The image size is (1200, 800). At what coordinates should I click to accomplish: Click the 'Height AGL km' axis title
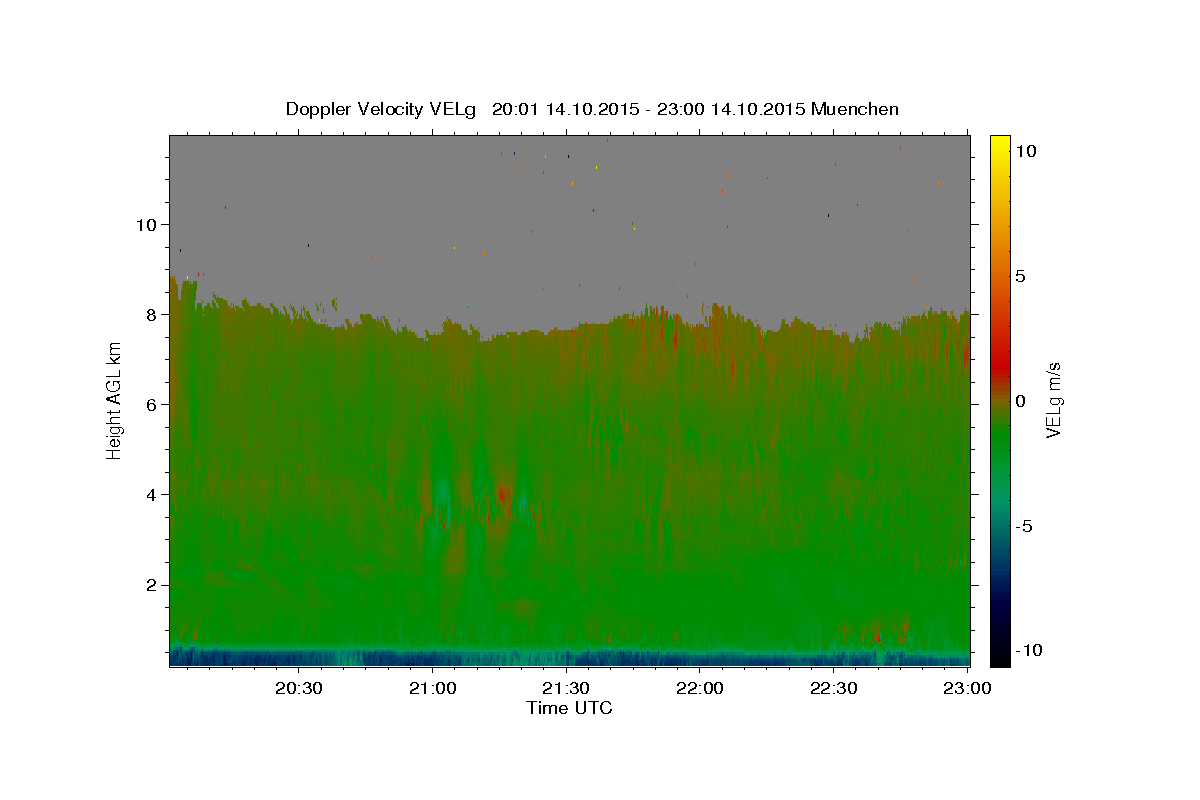point(114,400)
